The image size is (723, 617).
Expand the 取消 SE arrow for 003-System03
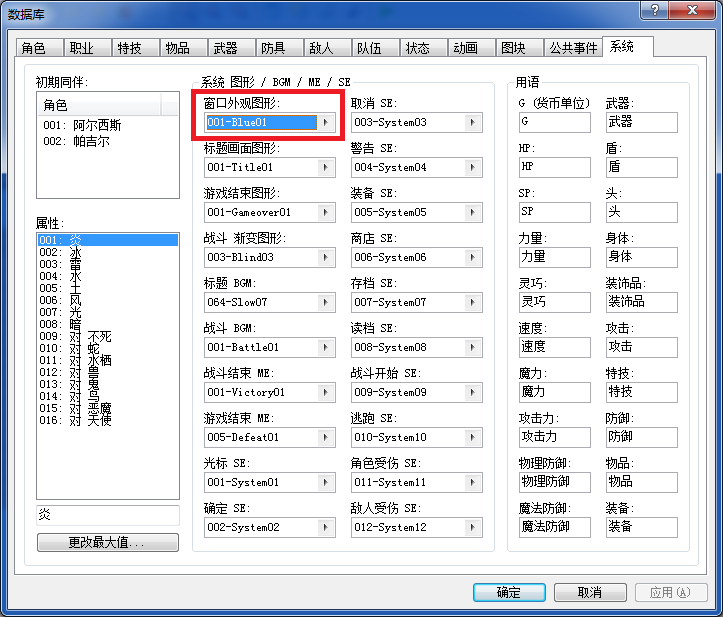[473, 122]
